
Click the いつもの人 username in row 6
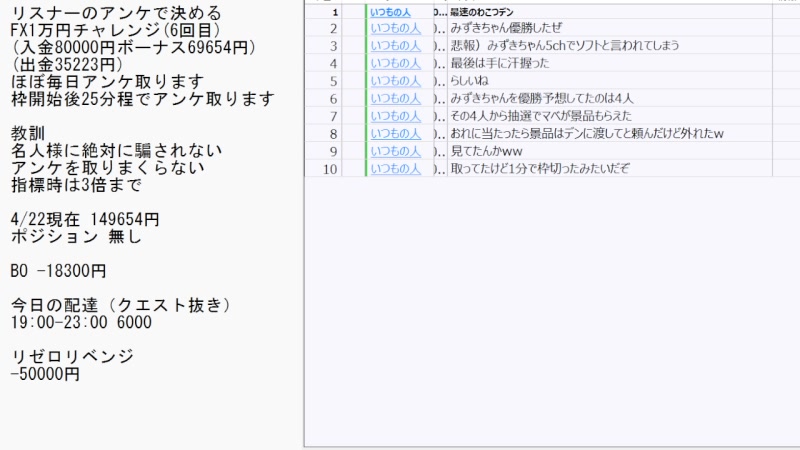pos(395,98)
